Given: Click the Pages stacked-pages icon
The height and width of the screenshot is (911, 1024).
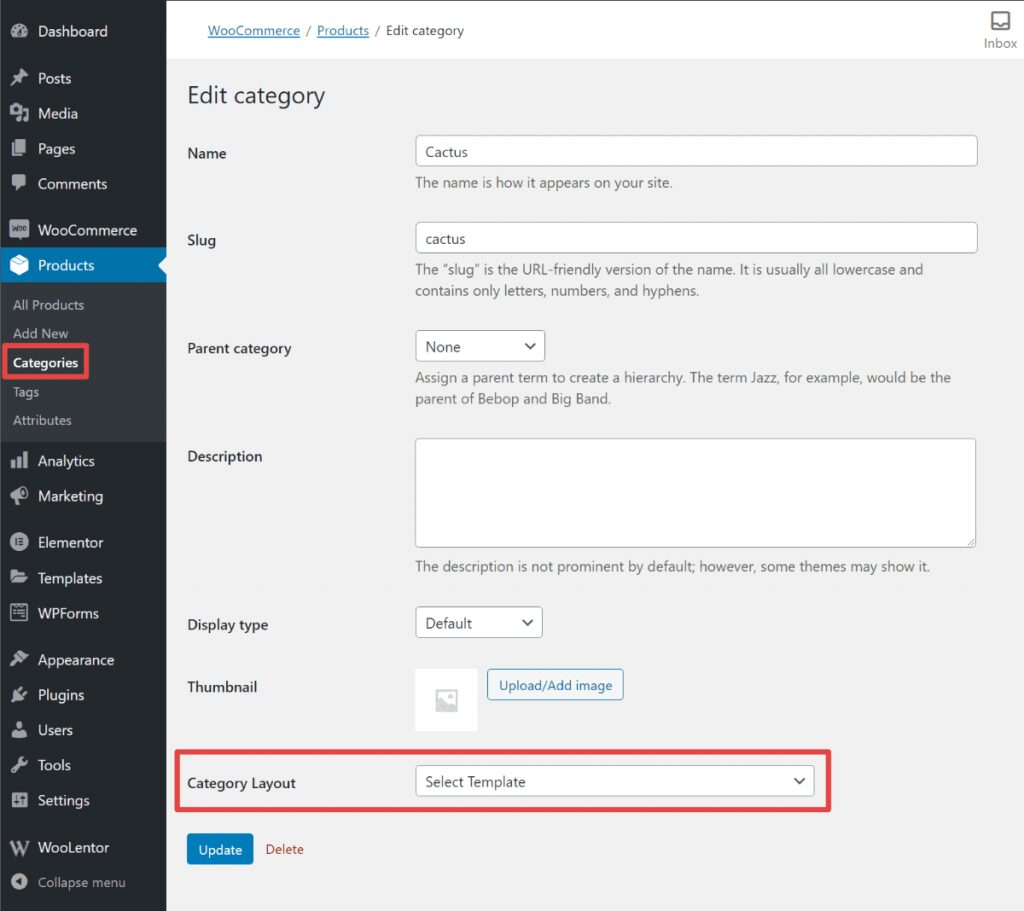Looking at the screenshot, I should (20, 148).
